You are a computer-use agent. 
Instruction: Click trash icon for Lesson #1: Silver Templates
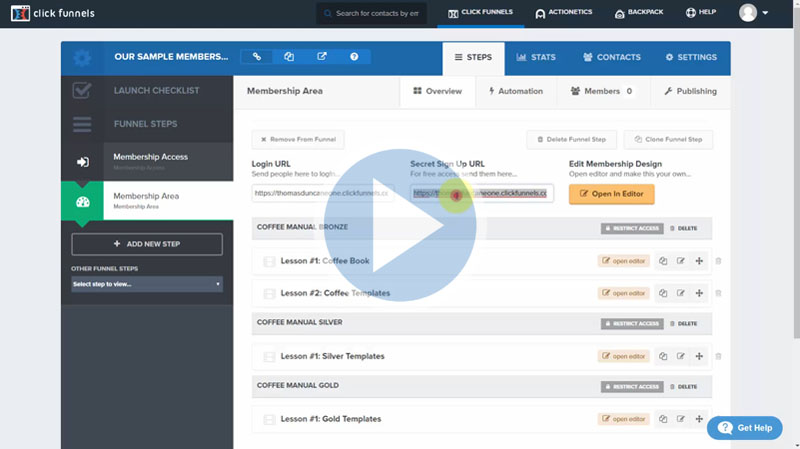coord(718,356)
